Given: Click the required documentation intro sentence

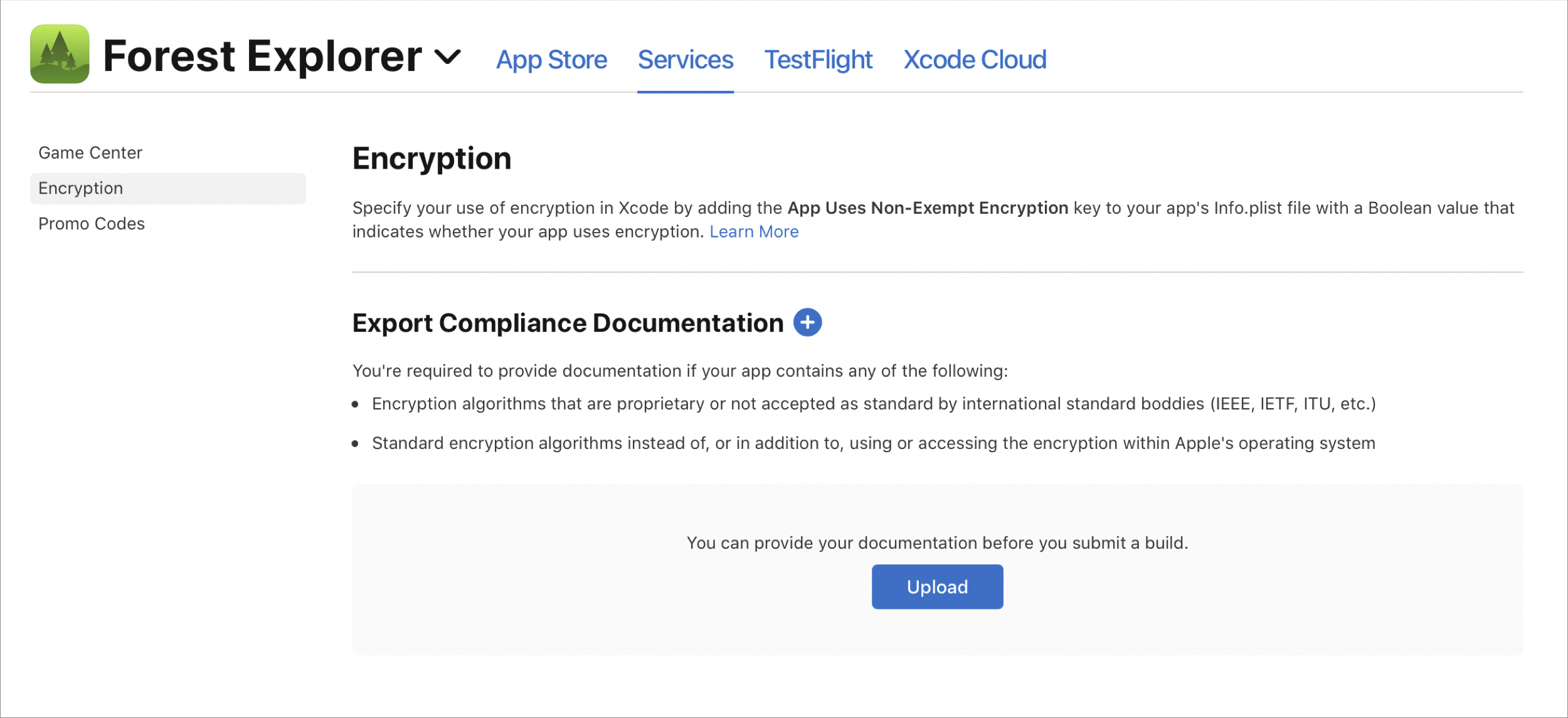Looking at the screenshot, I should point(680,371).
